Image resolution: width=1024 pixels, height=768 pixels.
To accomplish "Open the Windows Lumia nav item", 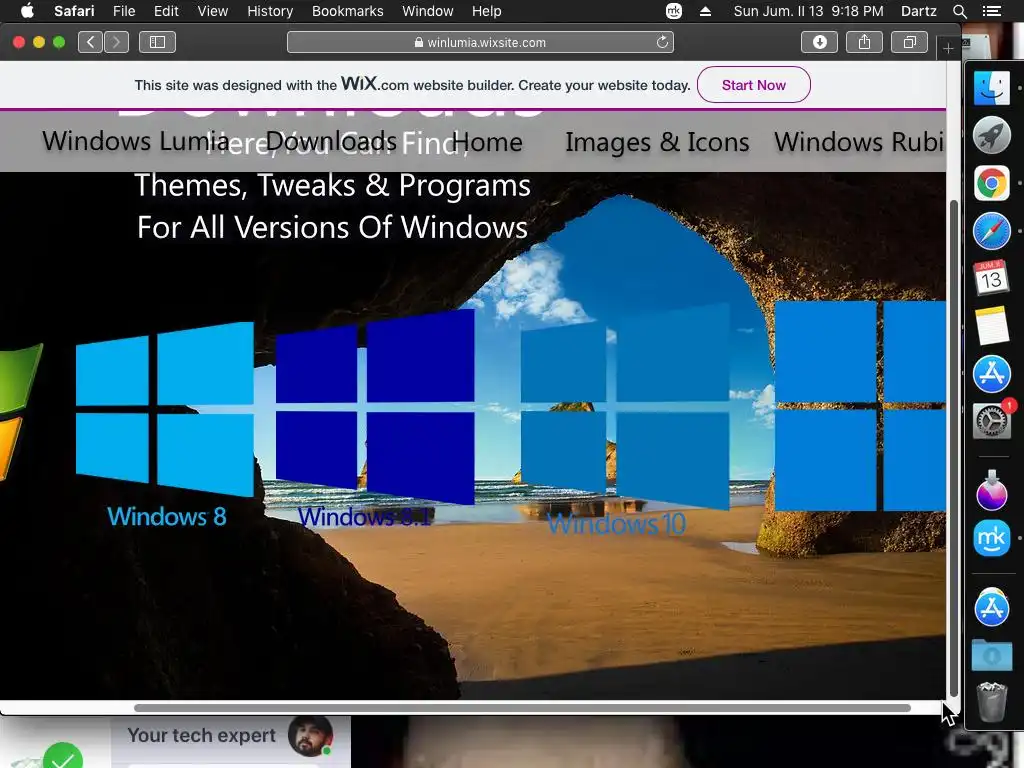I will (136, 142).
